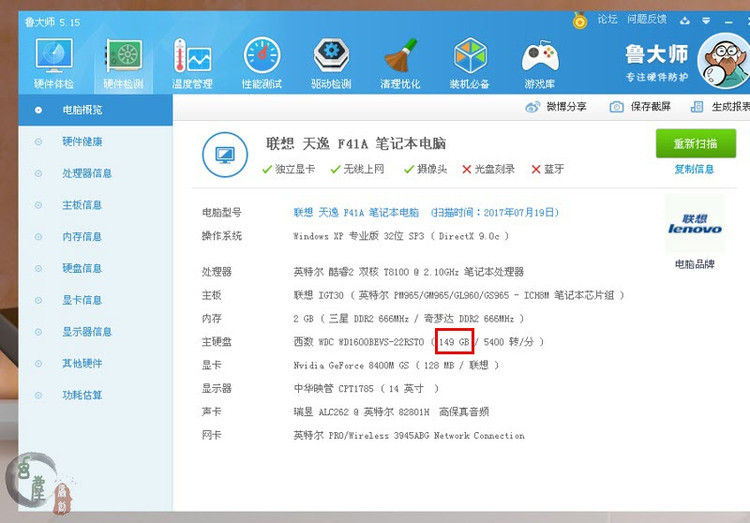750x523 pixels.
Task: Open the 论坛 forum link
Action: click(607, 19)
